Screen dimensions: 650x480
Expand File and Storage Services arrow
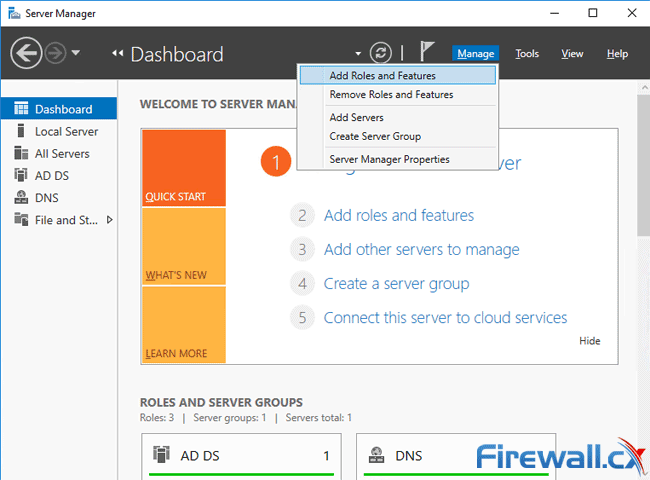[109, 220]
